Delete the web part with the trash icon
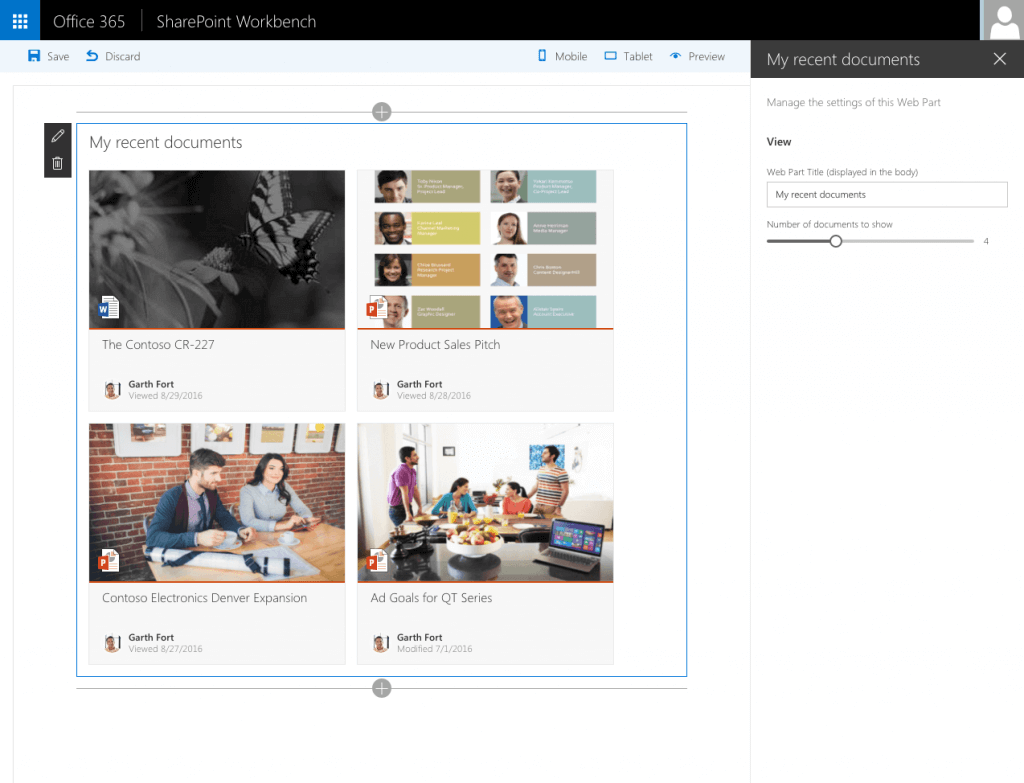The image size is (1024, 783). tap(57, 162)
